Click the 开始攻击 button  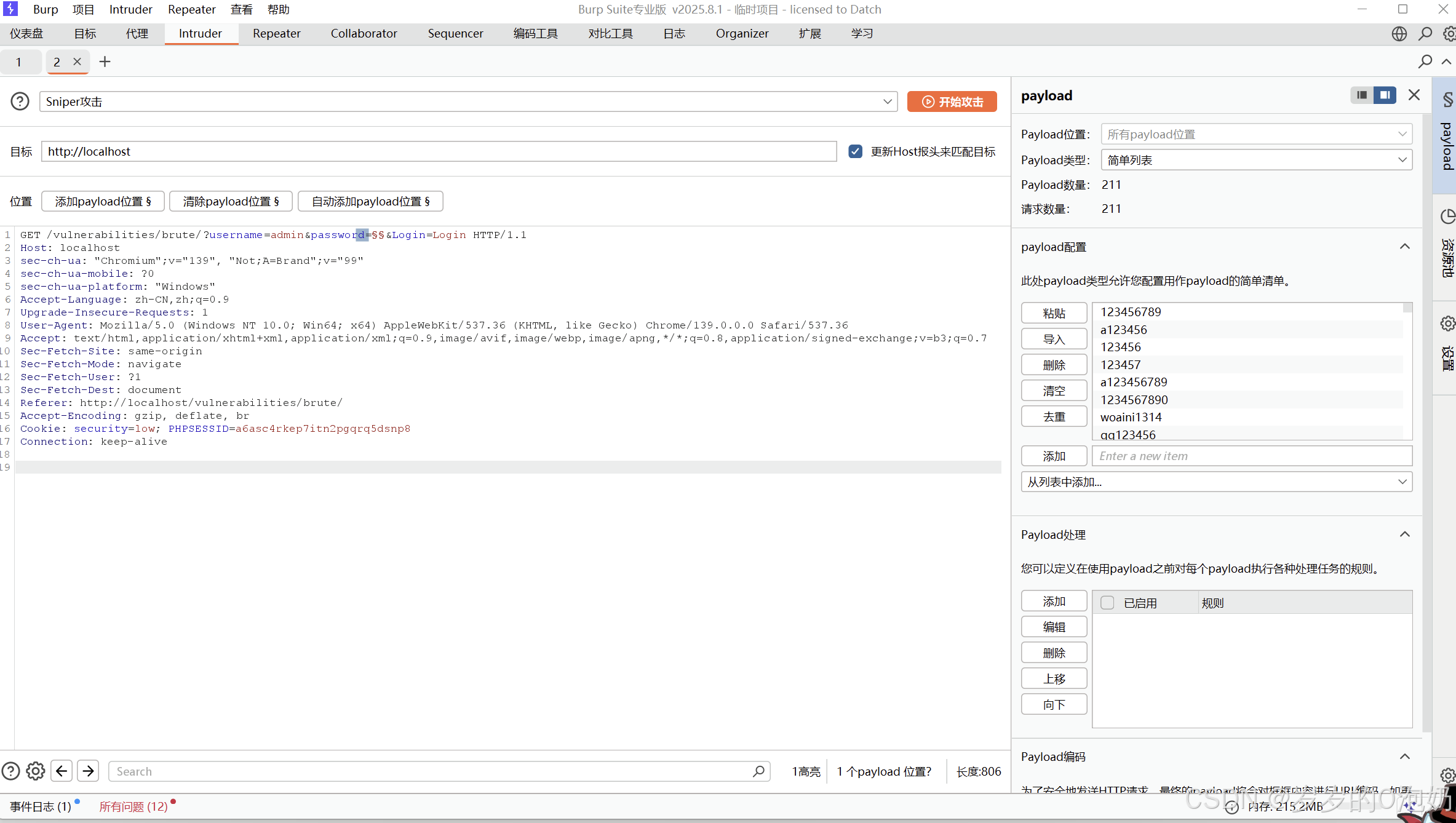pyautogui.click(x=952, y=101)
